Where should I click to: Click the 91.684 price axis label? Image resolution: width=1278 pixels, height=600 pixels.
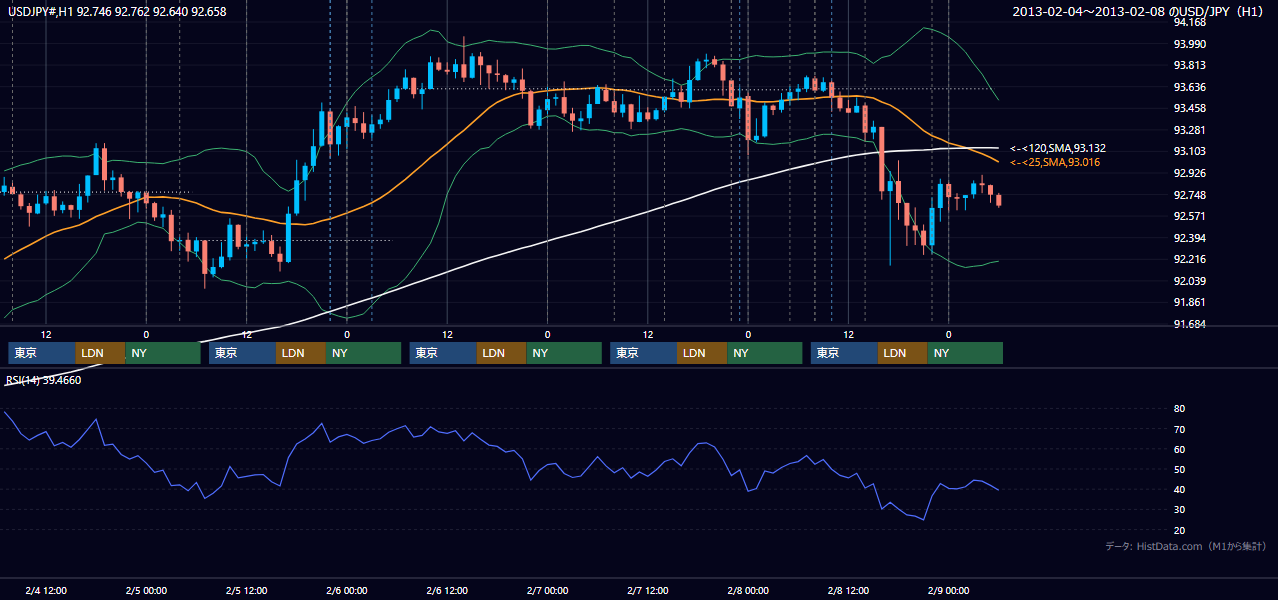tap(1189, 324)
